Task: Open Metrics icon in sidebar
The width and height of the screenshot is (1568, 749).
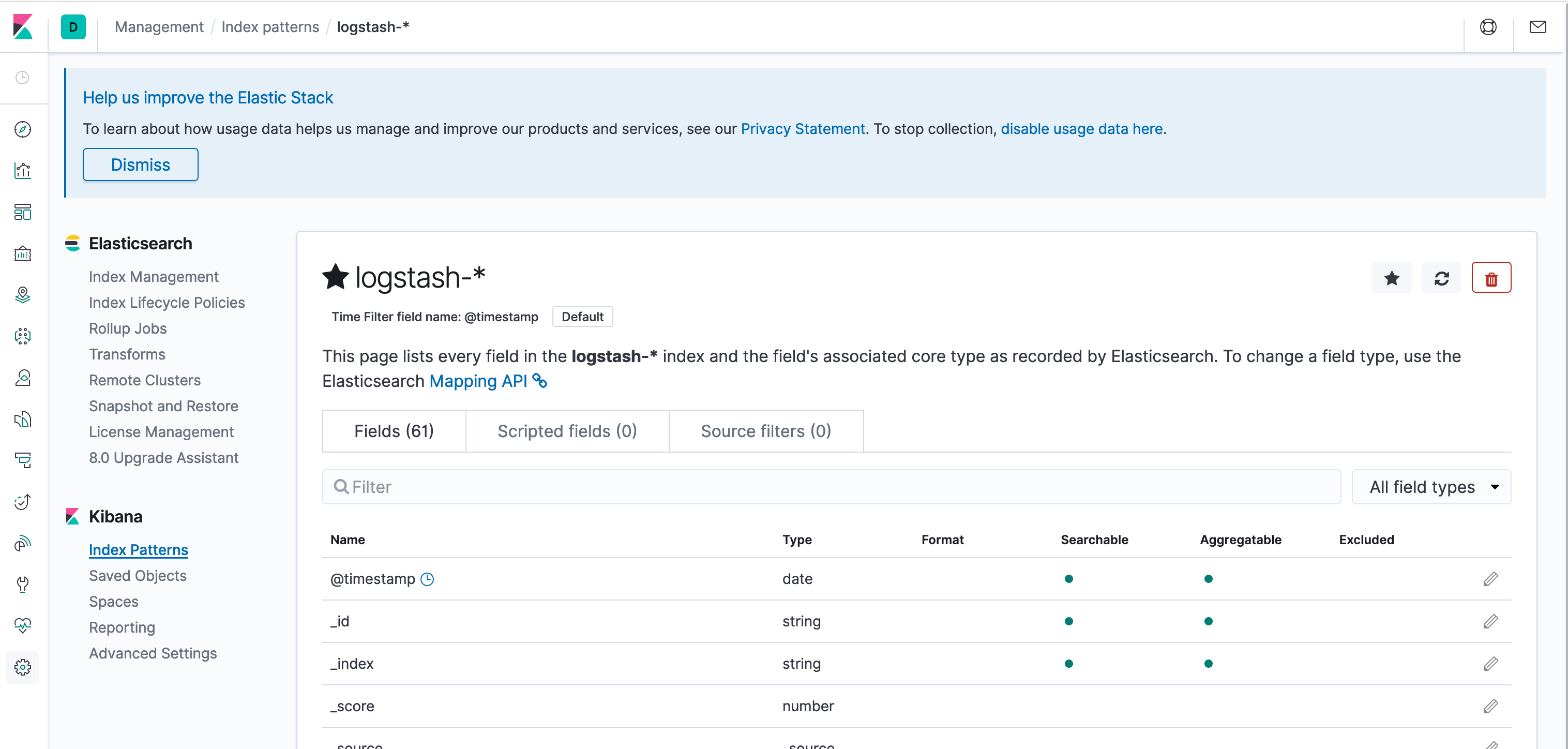Action: [x=23, y=378]
